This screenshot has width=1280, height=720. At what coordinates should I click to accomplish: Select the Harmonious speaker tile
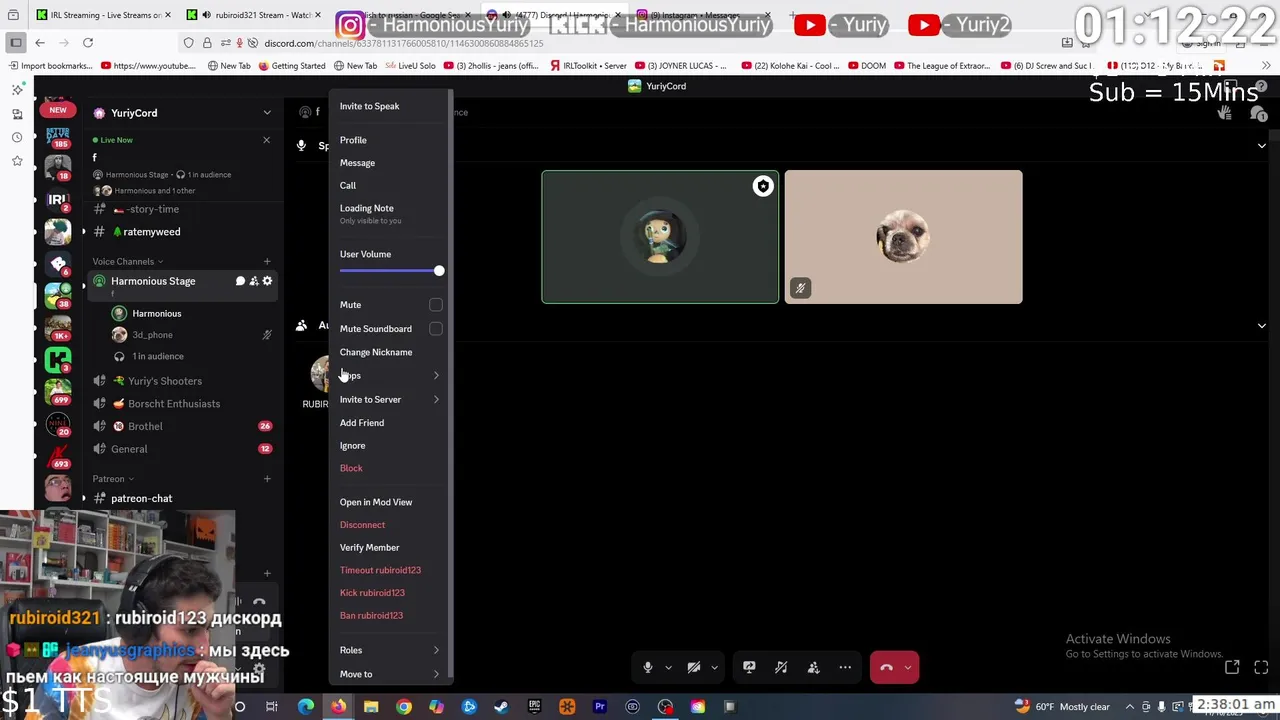coord(660,237)
